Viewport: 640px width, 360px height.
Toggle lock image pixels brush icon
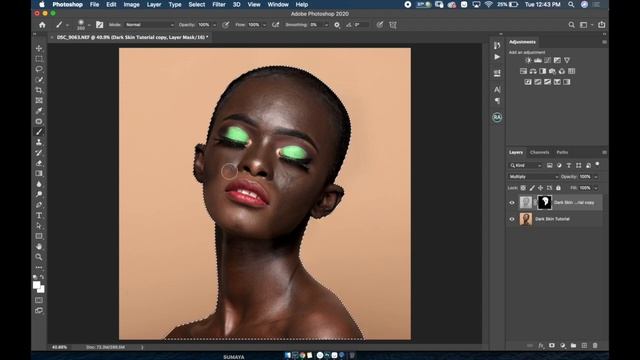532,188
